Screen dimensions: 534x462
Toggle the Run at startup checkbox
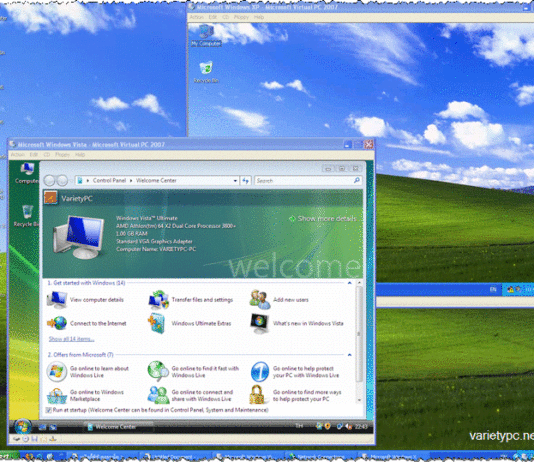(x=49, y=410)
